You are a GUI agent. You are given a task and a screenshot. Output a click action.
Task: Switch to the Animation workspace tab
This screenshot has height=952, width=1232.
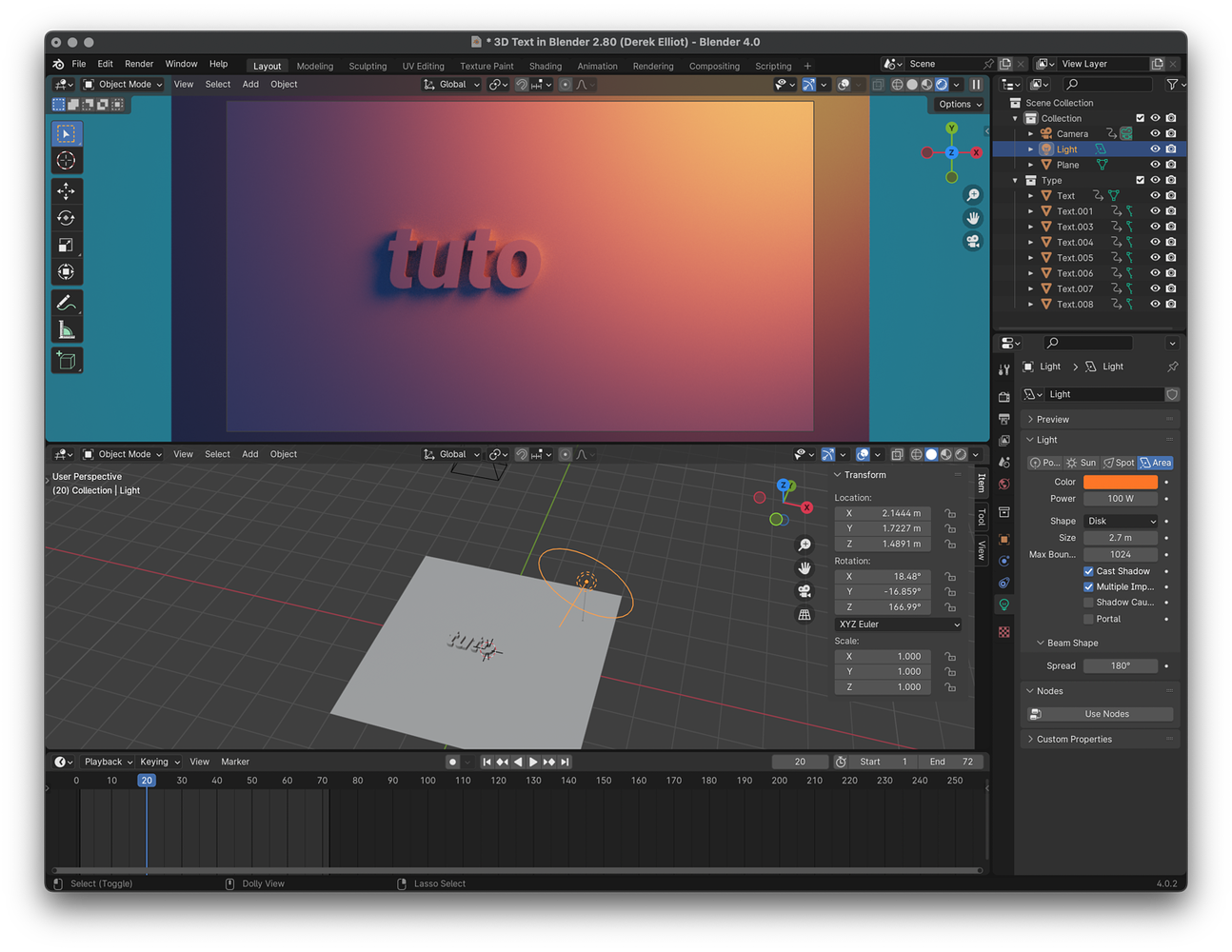(x=597, y=66)
